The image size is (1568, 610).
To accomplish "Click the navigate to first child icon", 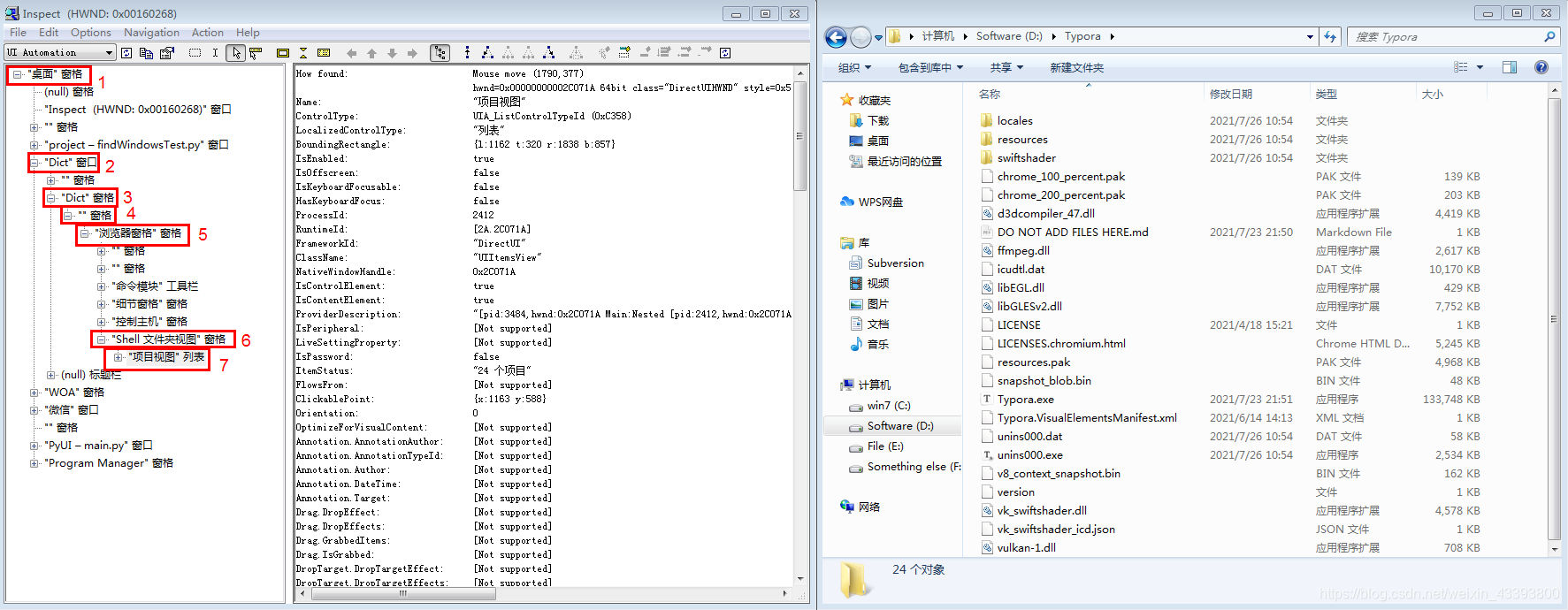I will (487, 53).
